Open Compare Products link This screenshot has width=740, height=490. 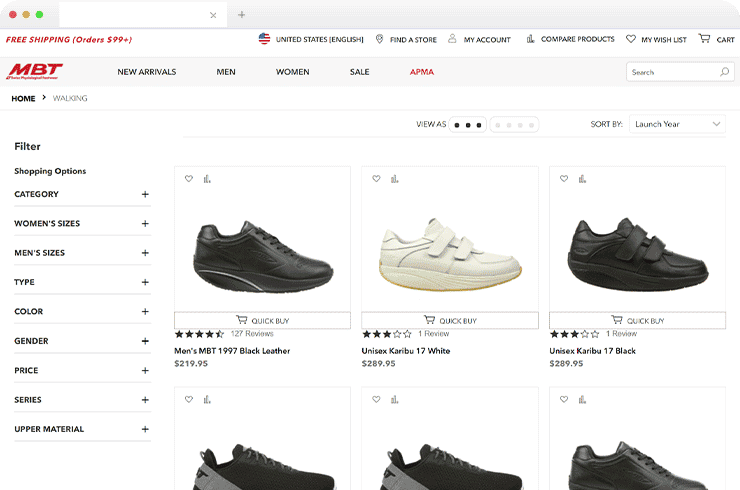[578, 39]
